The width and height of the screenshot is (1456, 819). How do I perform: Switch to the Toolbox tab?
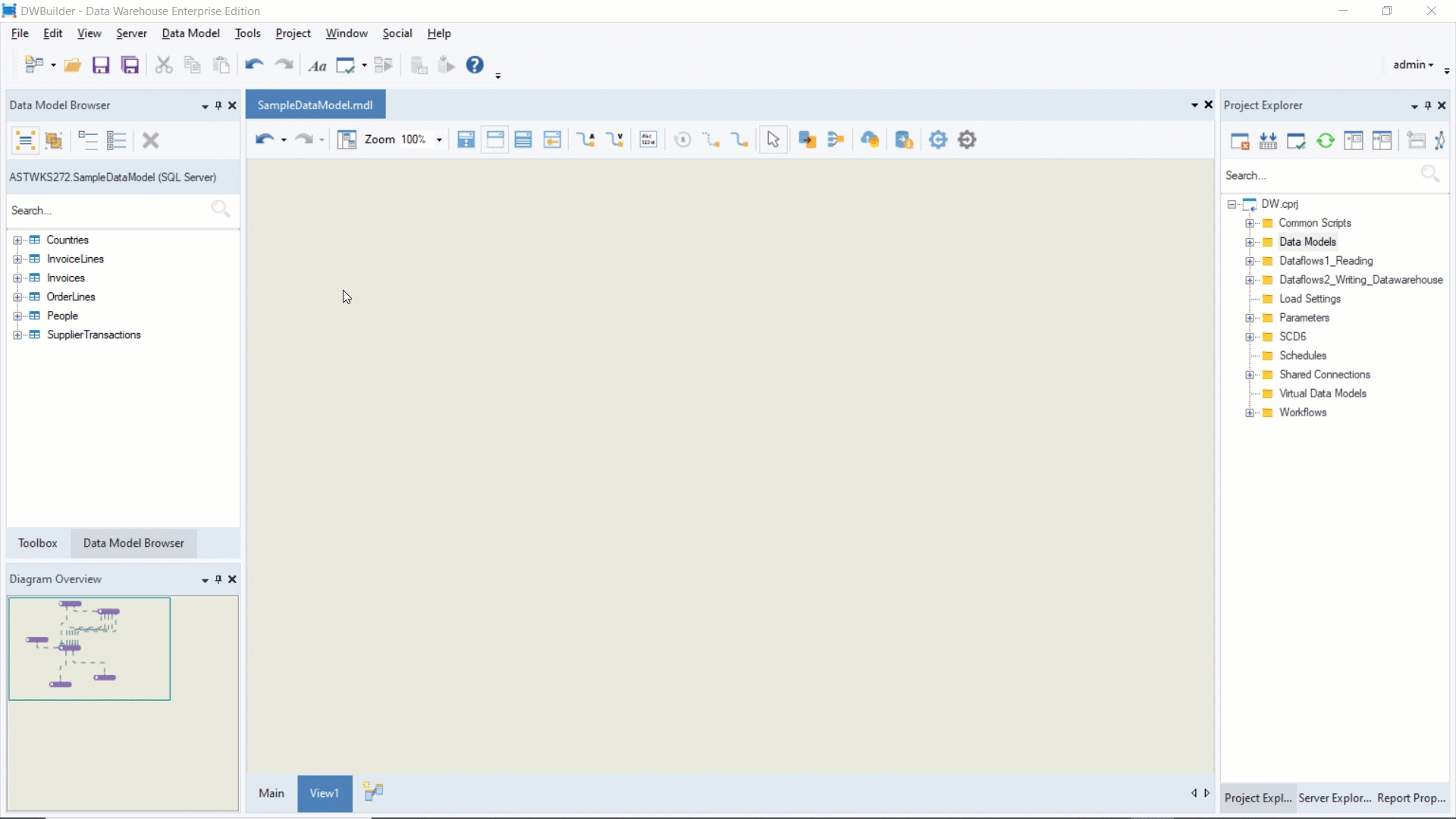pyautogui.click(x=38, y=543)
